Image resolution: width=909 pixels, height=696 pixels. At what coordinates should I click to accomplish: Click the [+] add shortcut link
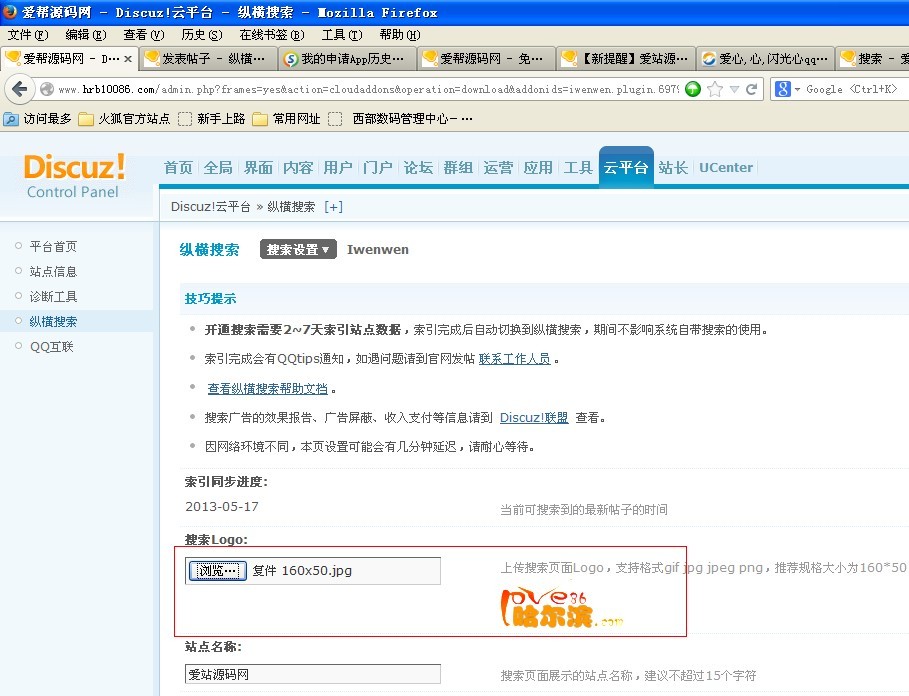tap(333, 207)
